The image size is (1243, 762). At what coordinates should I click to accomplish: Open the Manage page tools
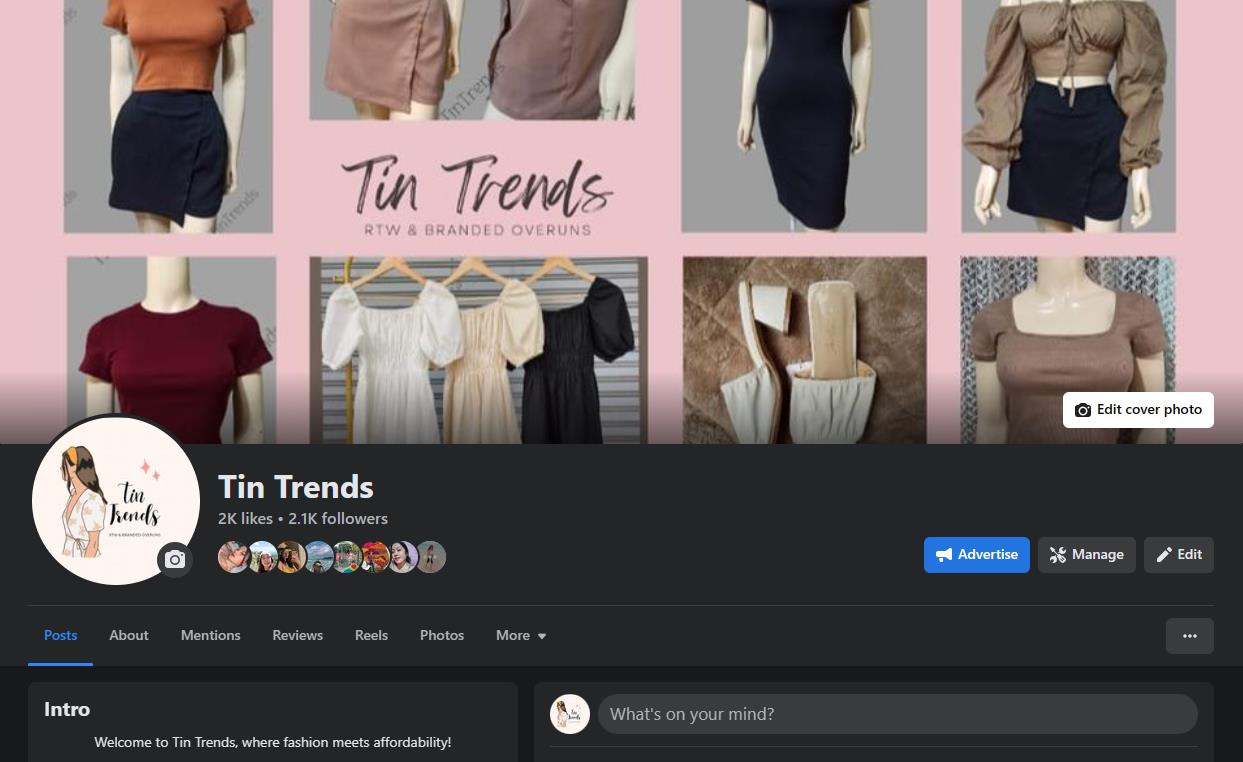tap(1087, 555)
